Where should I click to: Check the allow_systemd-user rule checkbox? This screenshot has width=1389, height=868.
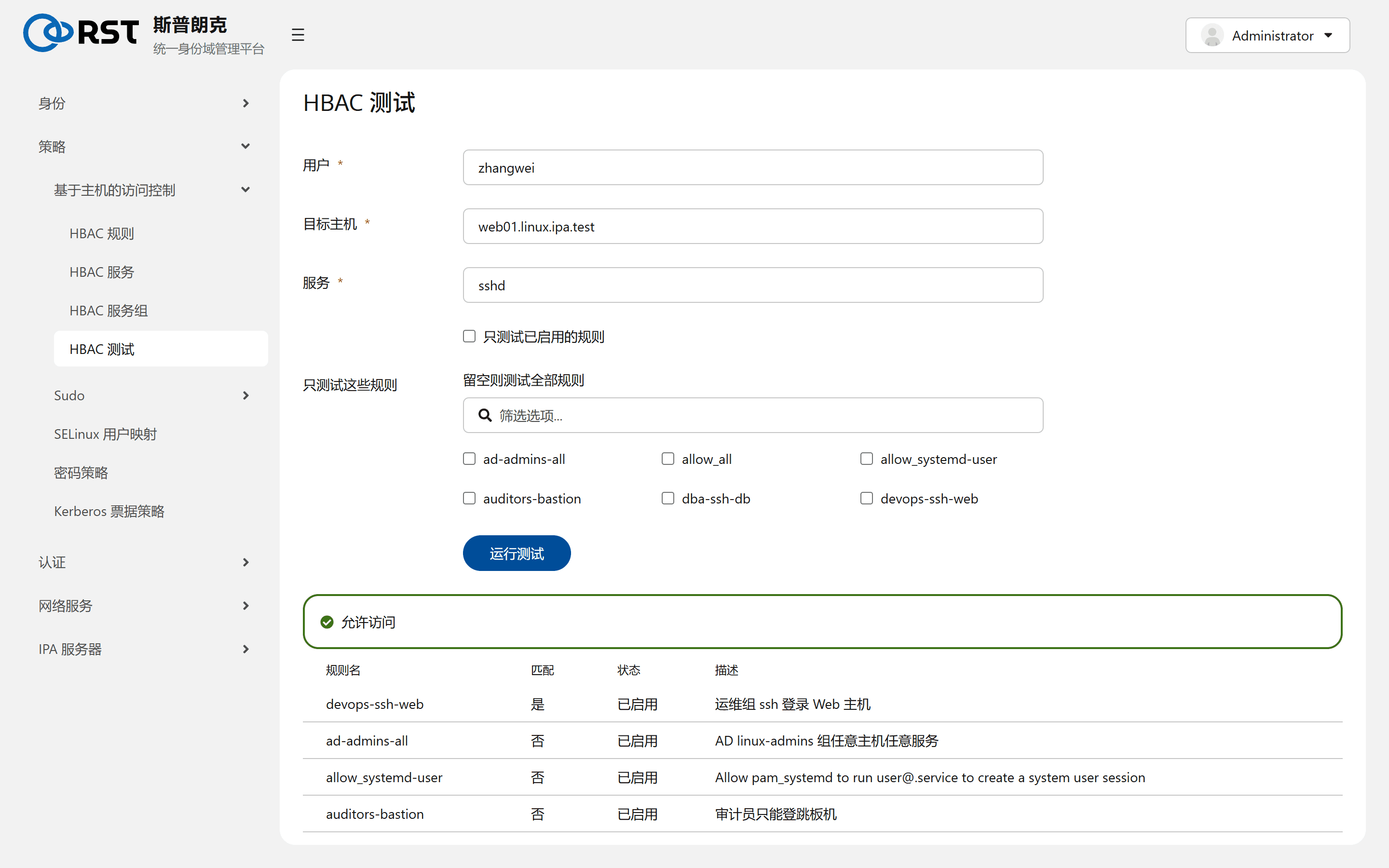(867, 459)
